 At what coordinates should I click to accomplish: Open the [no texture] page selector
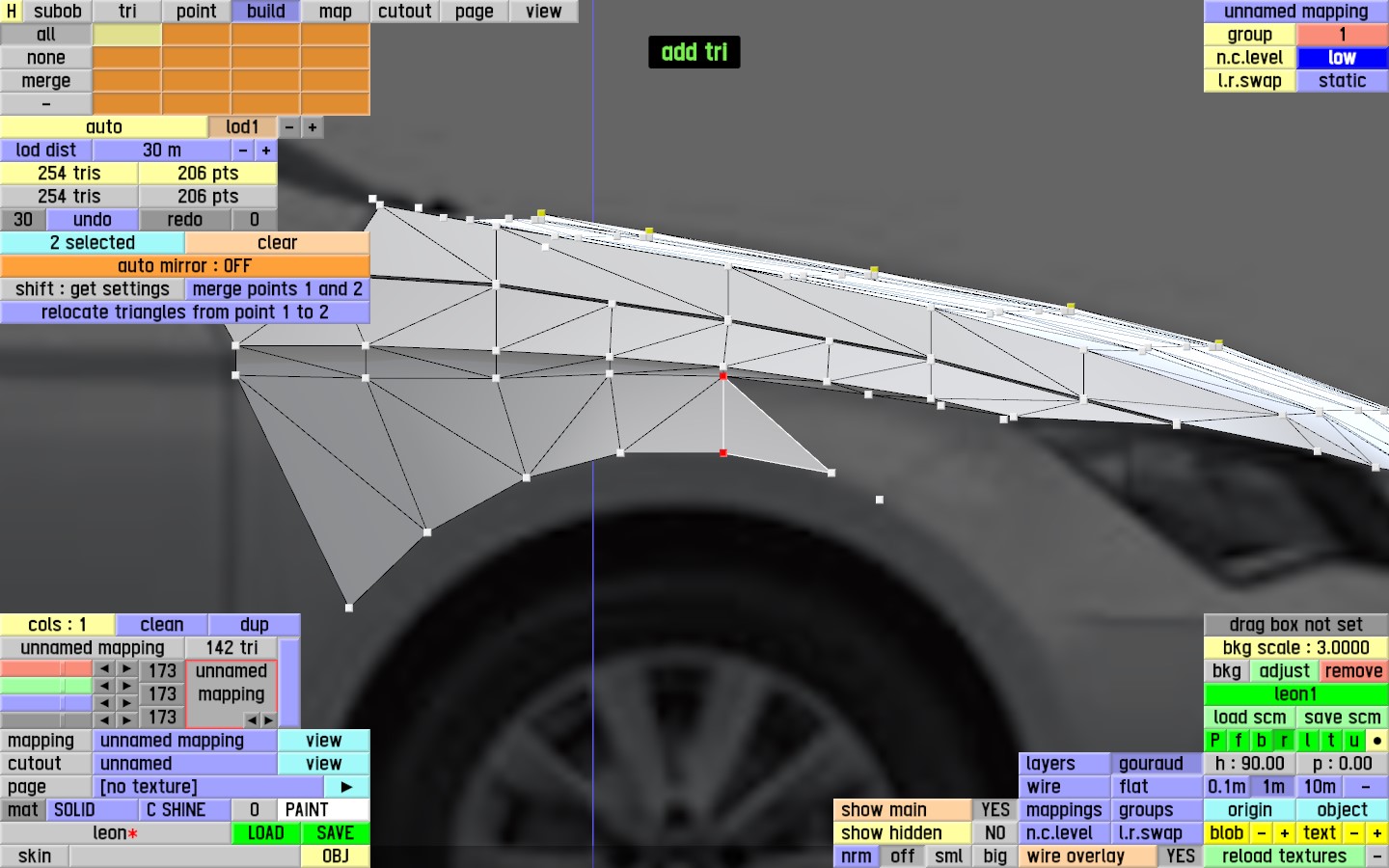coord(208,787)
